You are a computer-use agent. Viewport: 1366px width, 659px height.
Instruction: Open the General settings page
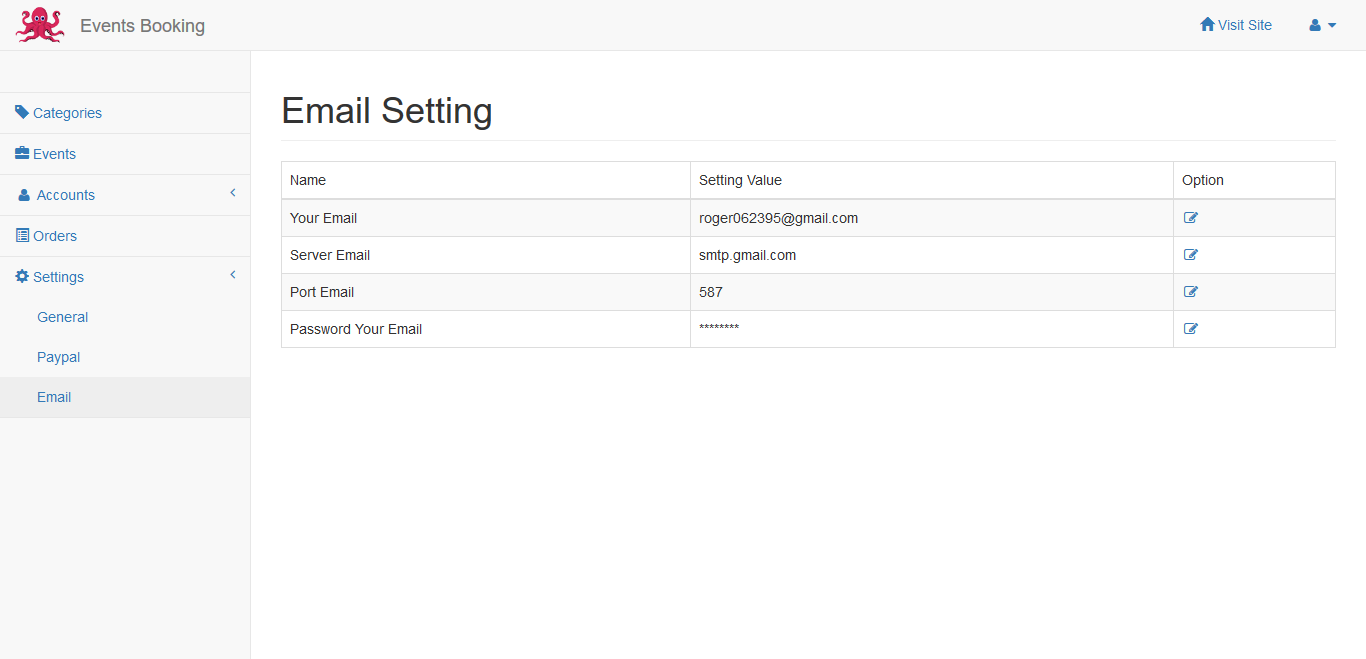63,317
